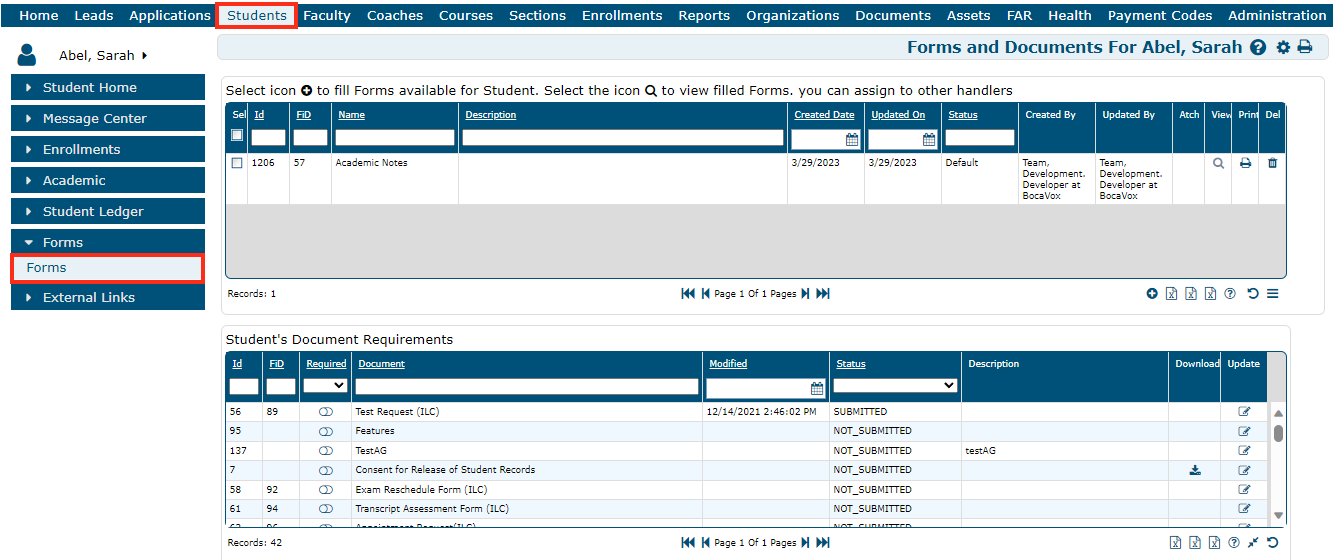This screenshot has width=1333, height=560.
Task: Expand the External Links sidebar section
Action: click(108, 297)
